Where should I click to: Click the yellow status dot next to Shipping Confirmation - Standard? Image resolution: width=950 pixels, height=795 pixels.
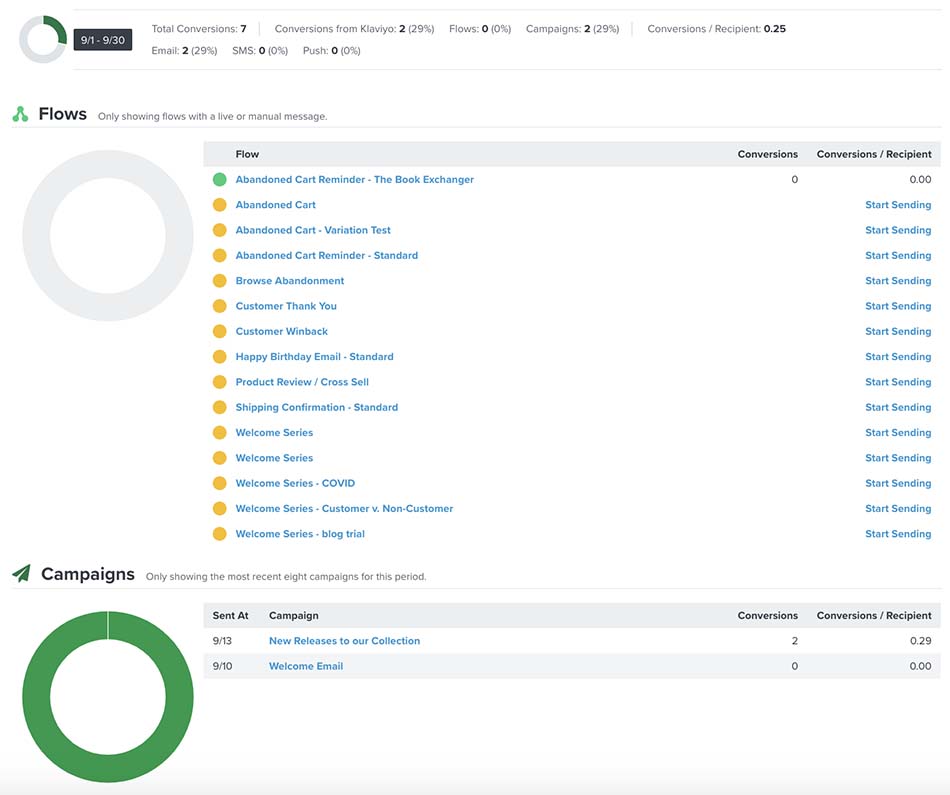click(x=219, y=407)
